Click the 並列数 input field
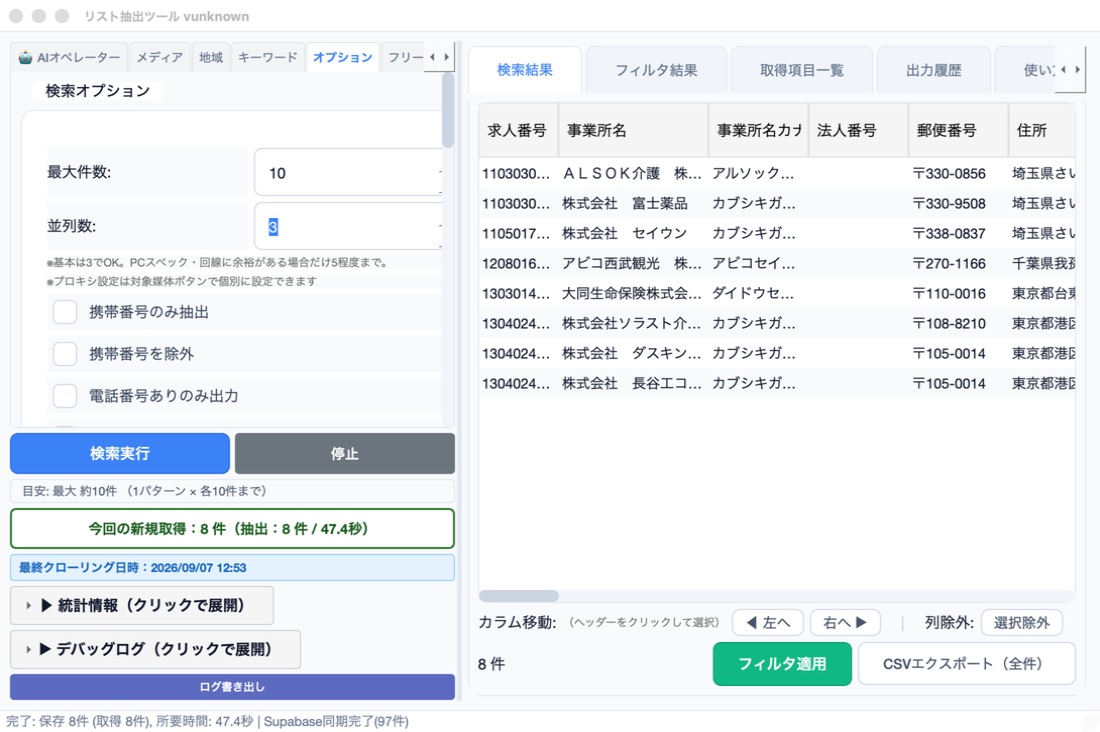Image resolution: width=1100 pixels, height=732 pixels. tap(348, 227)
